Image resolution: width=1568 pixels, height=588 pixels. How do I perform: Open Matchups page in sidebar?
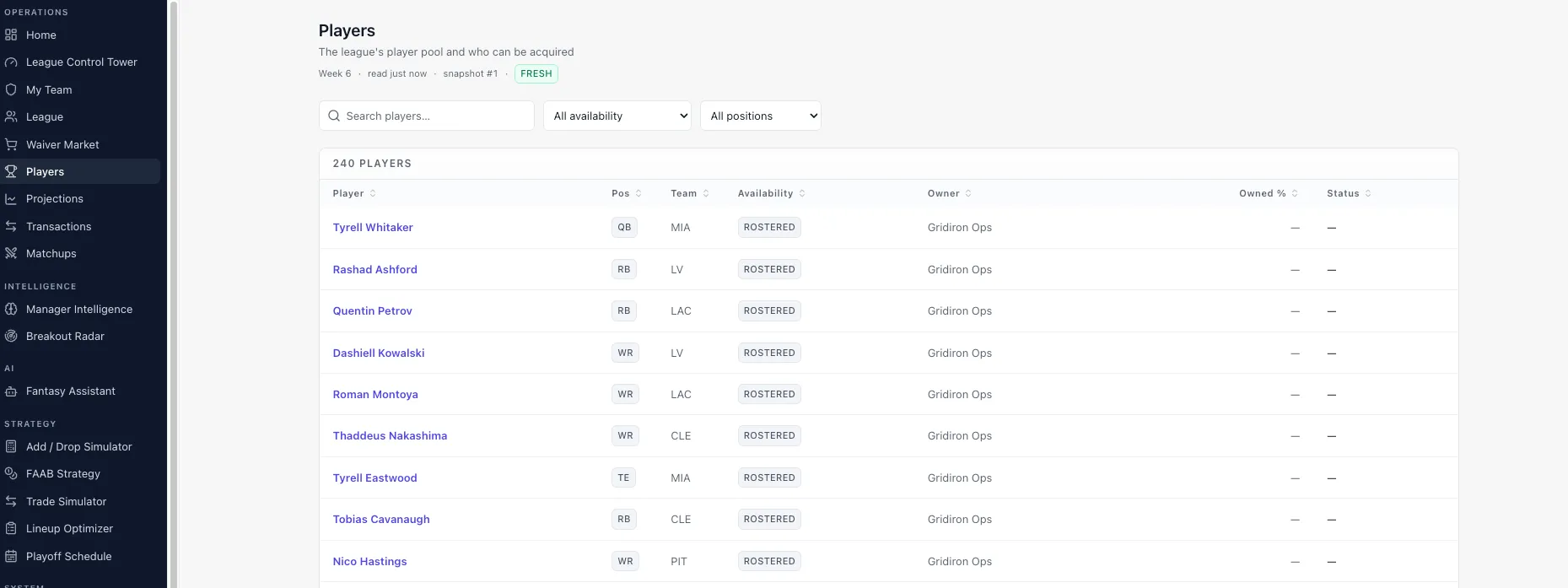click(x=80, y=253)
